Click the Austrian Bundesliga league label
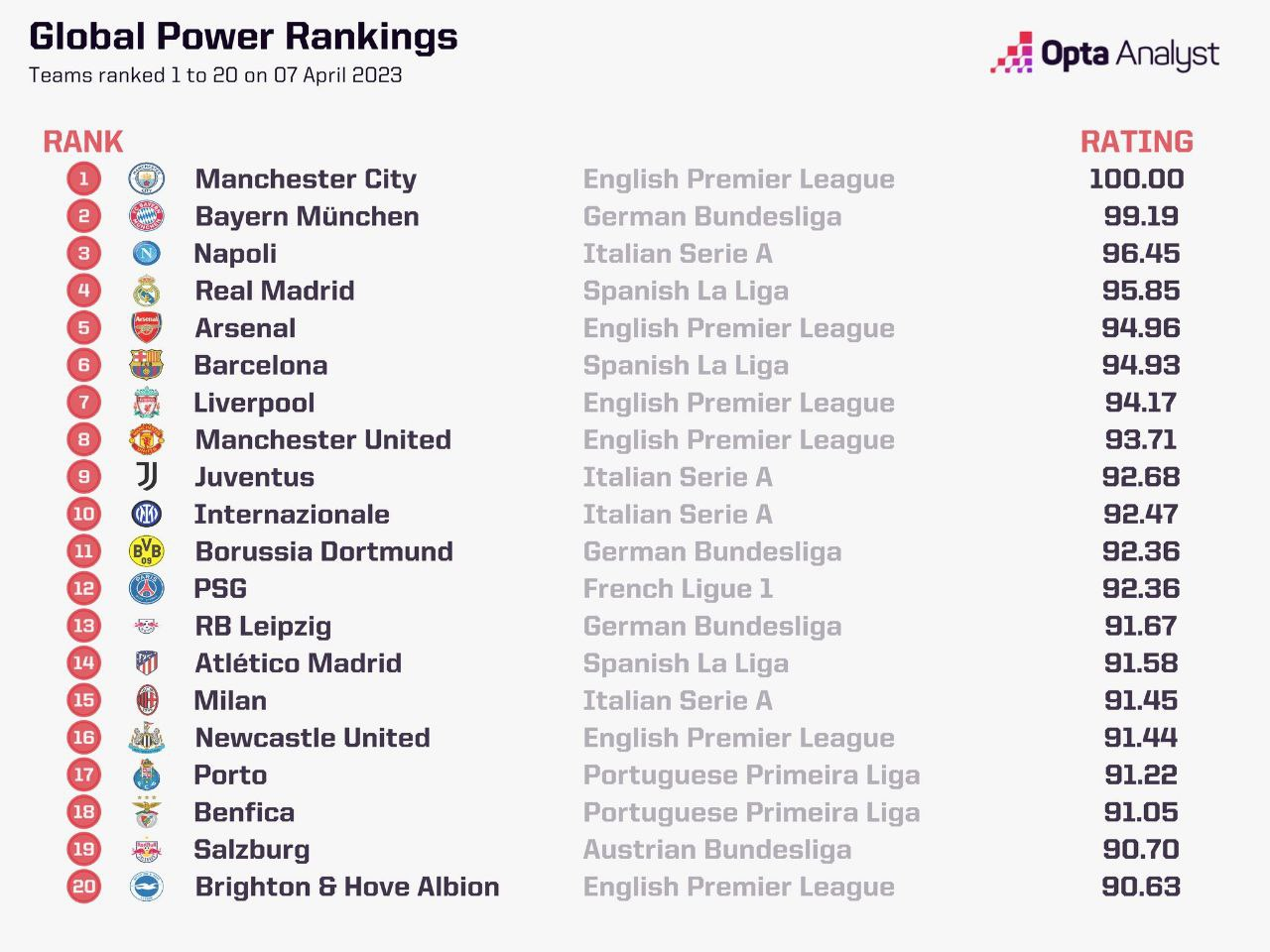The width and height of the screenshot is (1270, 952). tap(716, 850)
